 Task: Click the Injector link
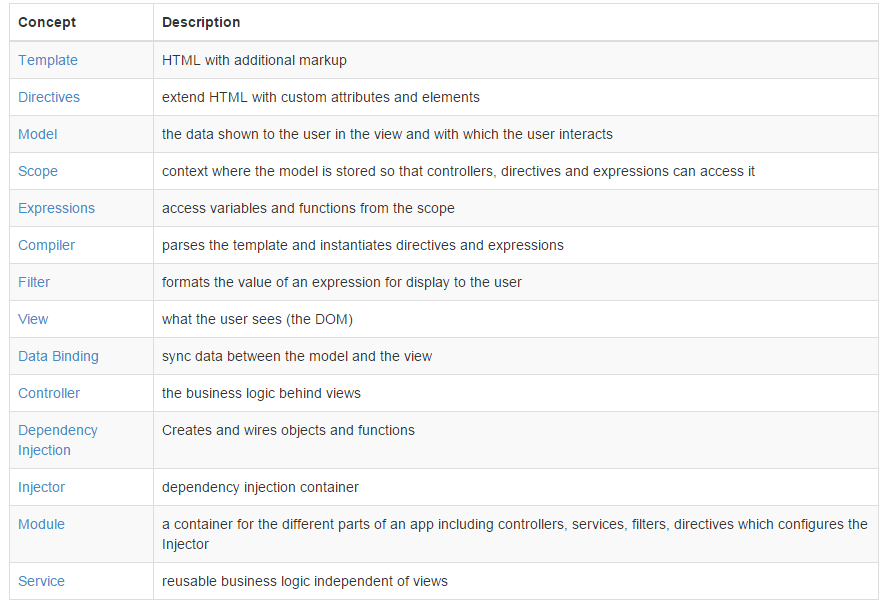click(x=41, y=487)
